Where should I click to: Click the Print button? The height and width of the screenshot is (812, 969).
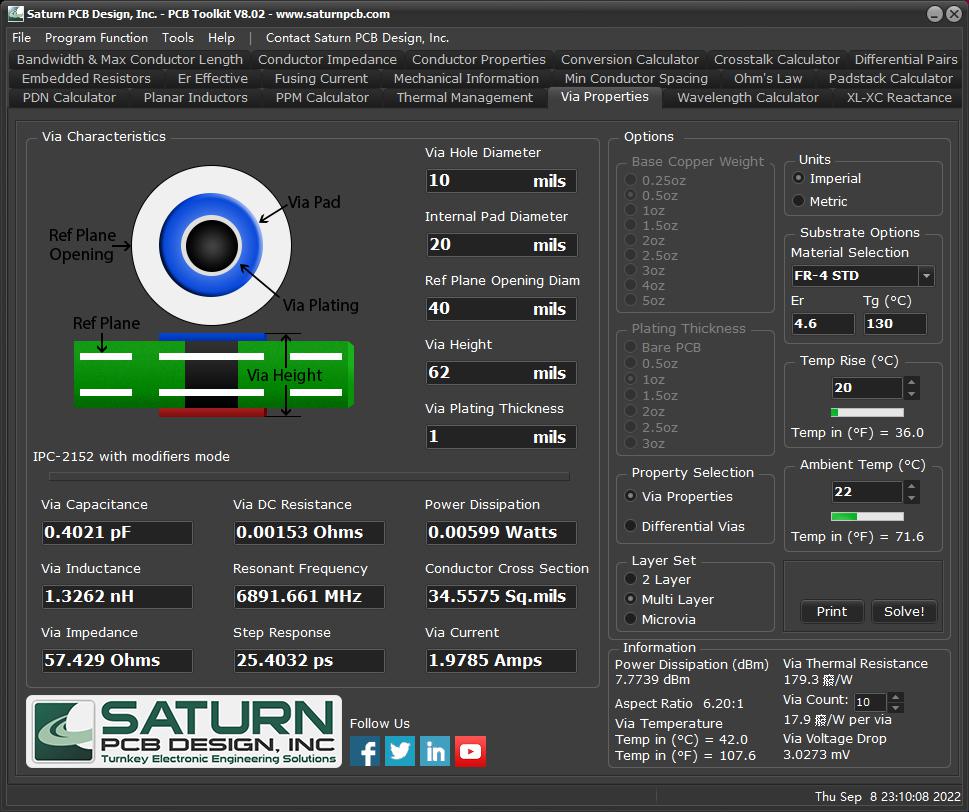click(x=831, y=611)
